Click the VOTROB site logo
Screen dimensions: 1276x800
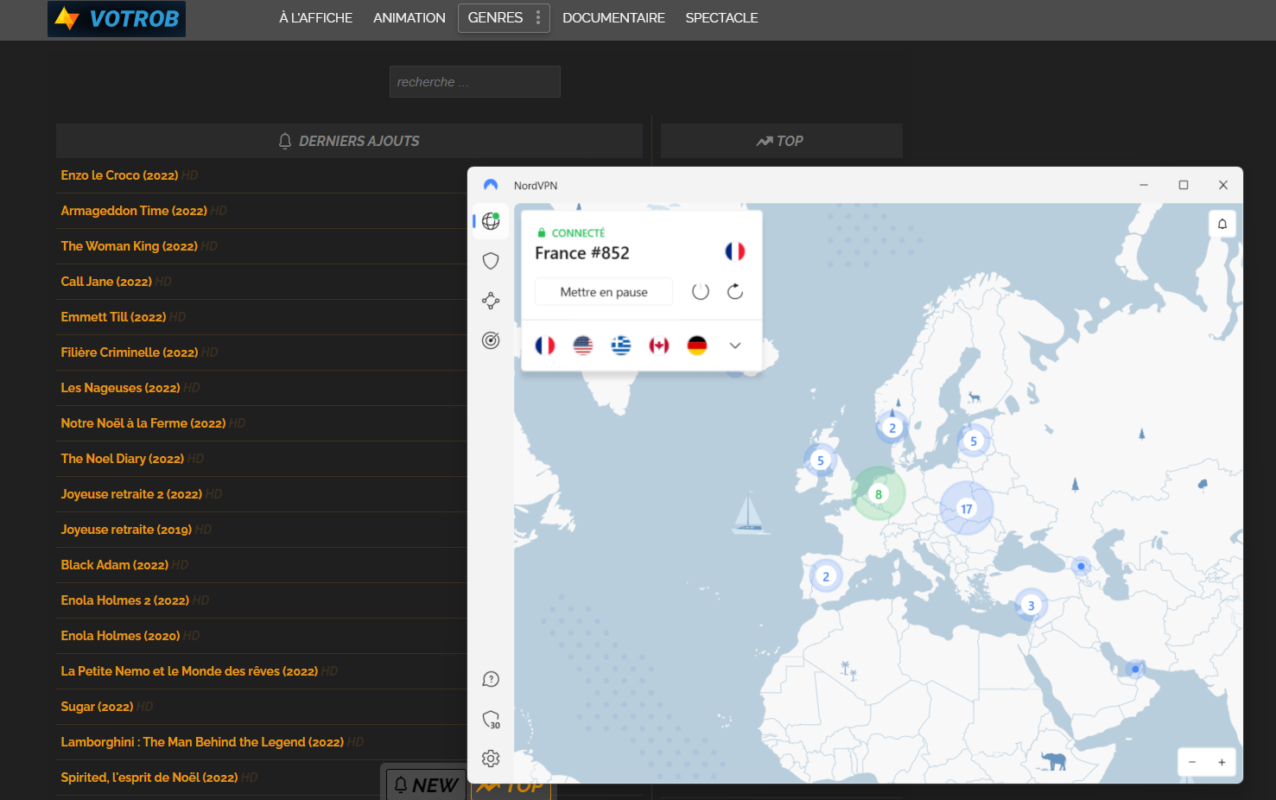(117, 18)
